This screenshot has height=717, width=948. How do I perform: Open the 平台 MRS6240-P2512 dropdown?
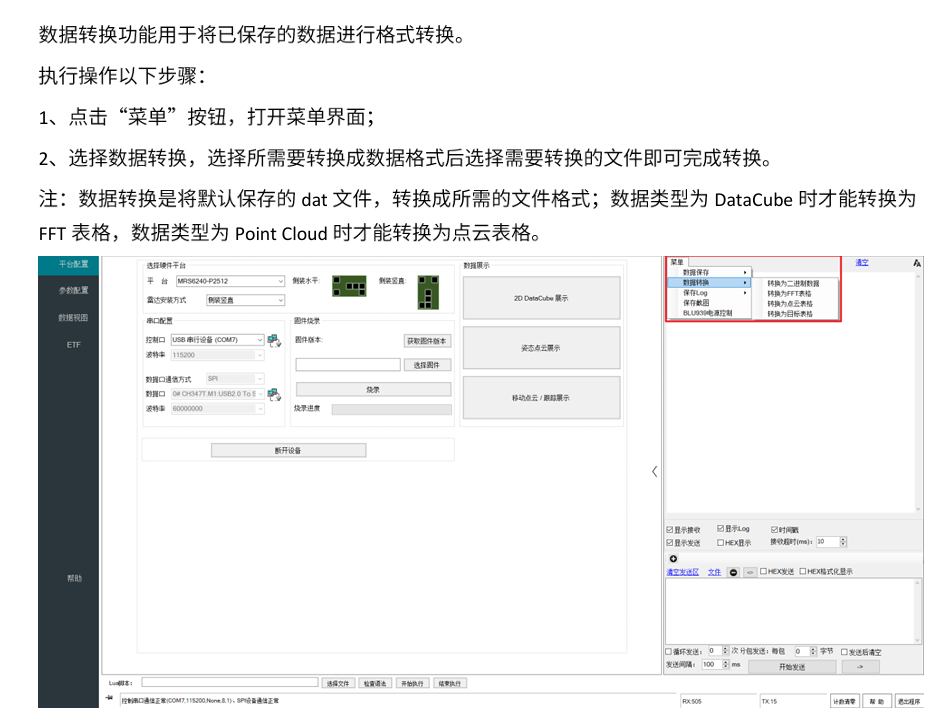(230, 281)
